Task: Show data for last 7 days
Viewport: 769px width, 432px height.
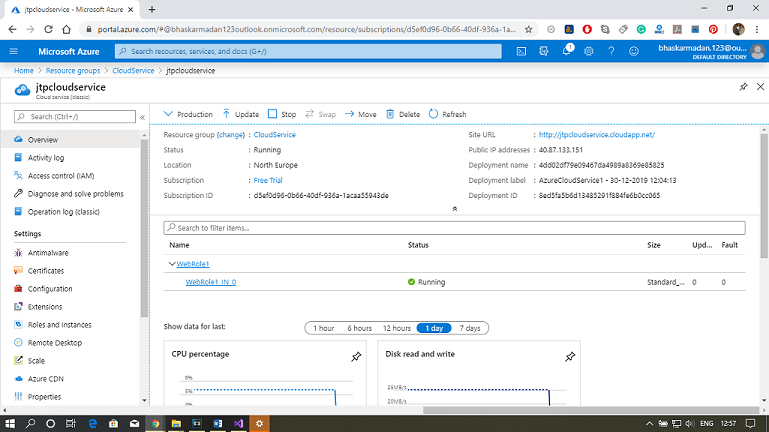Action: tap(469, 328)
